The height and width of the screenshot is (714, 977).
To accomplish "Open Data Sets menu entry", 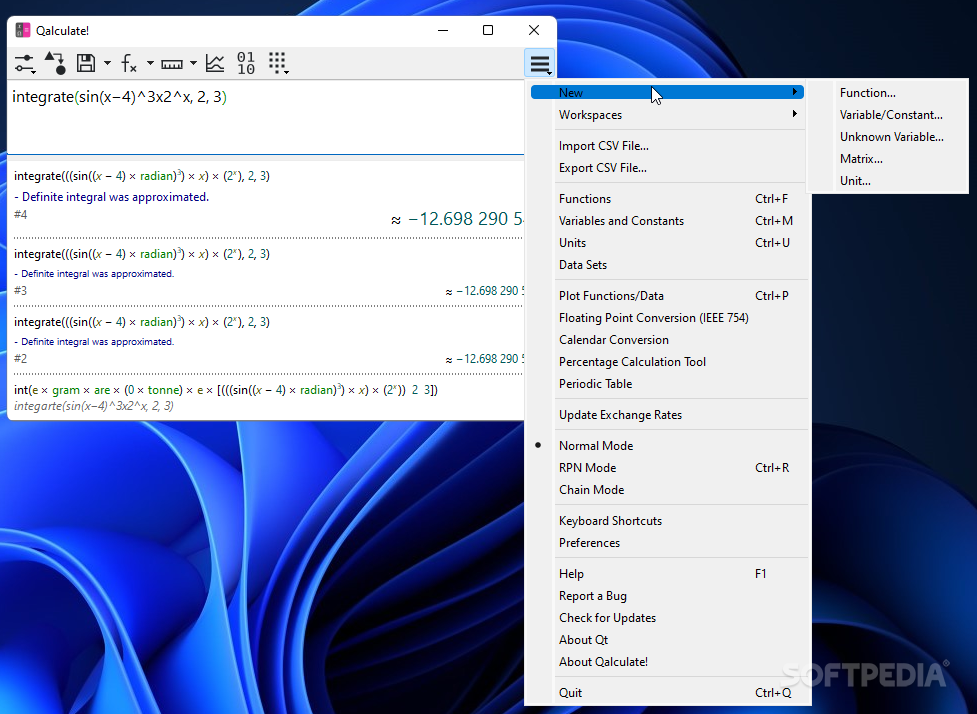I will [667, 265].
